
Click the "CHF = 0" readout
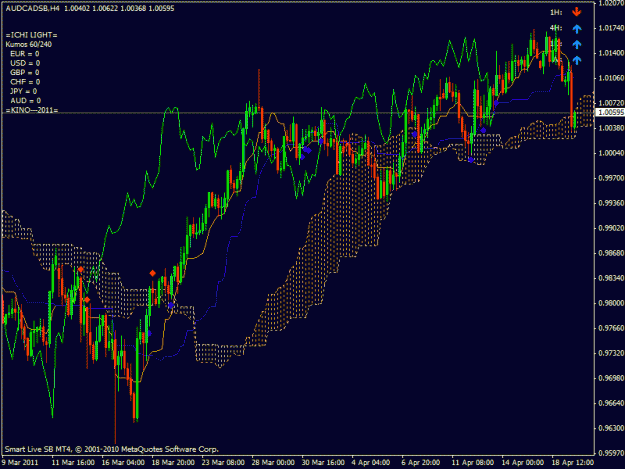coord(25,82)
